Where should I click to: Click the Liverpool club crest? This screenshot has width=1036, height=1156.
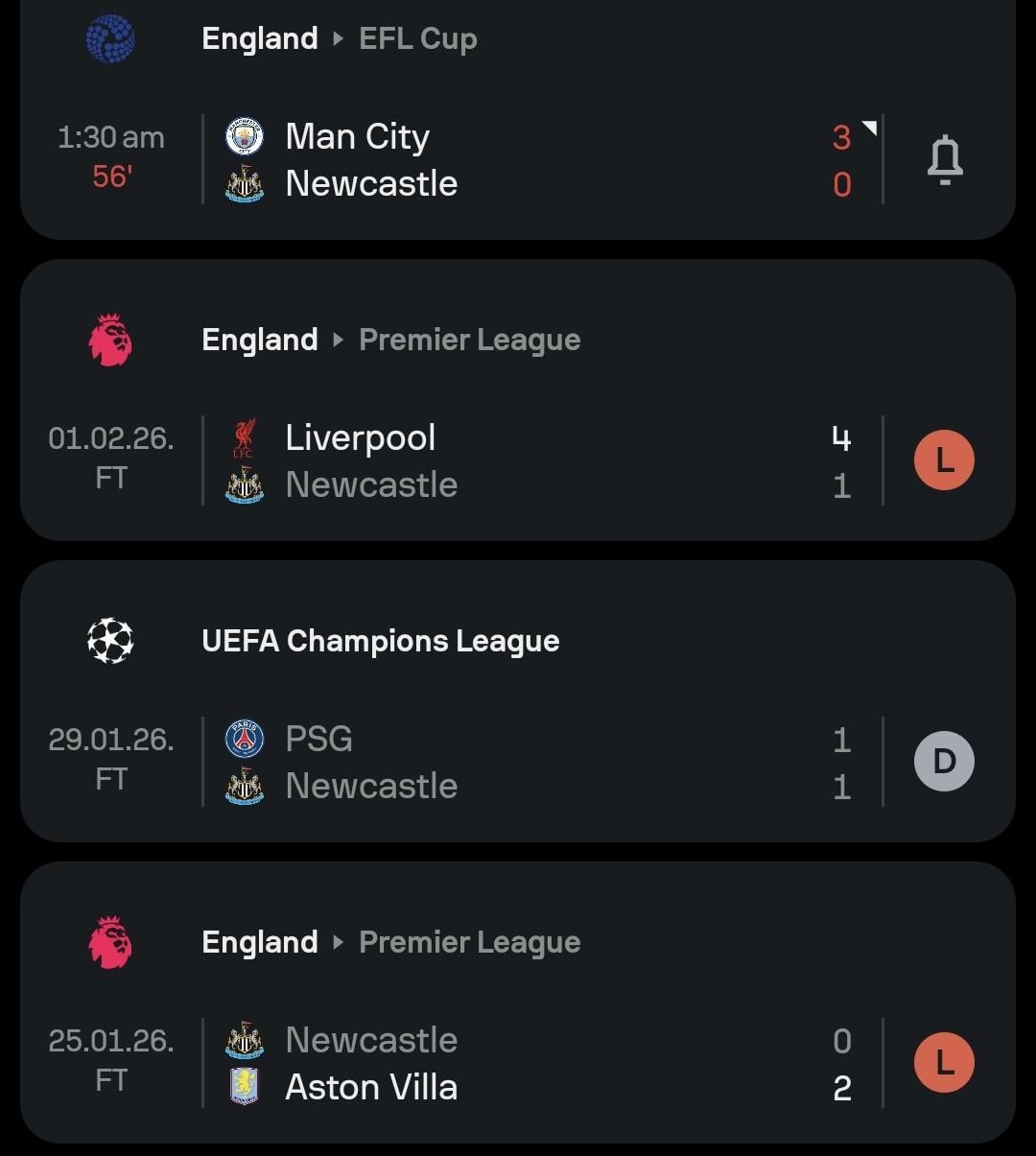(244, 437)
